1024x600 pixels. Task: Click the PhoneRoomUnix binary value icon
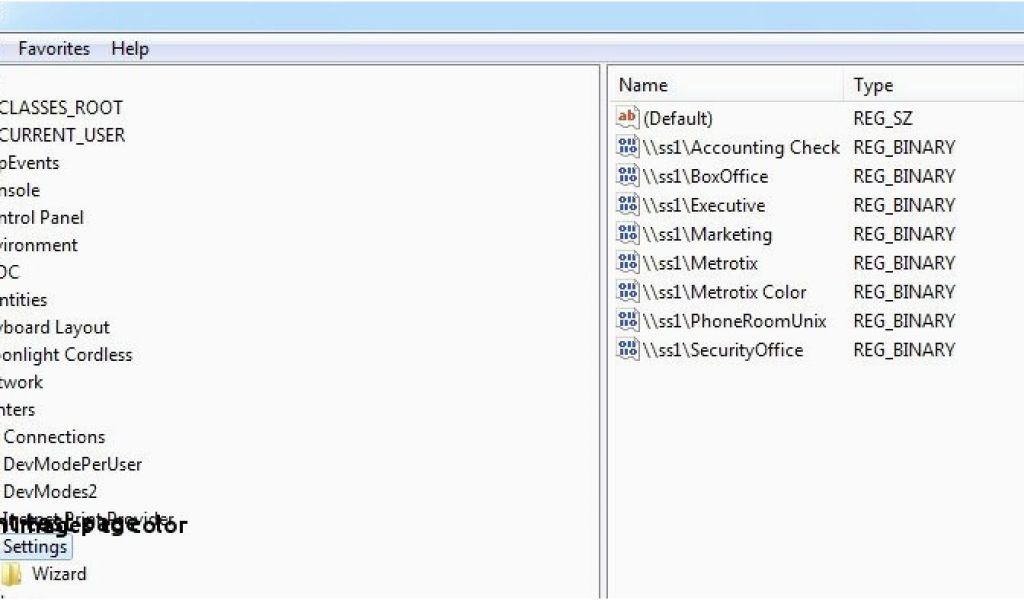coord(627,321)
